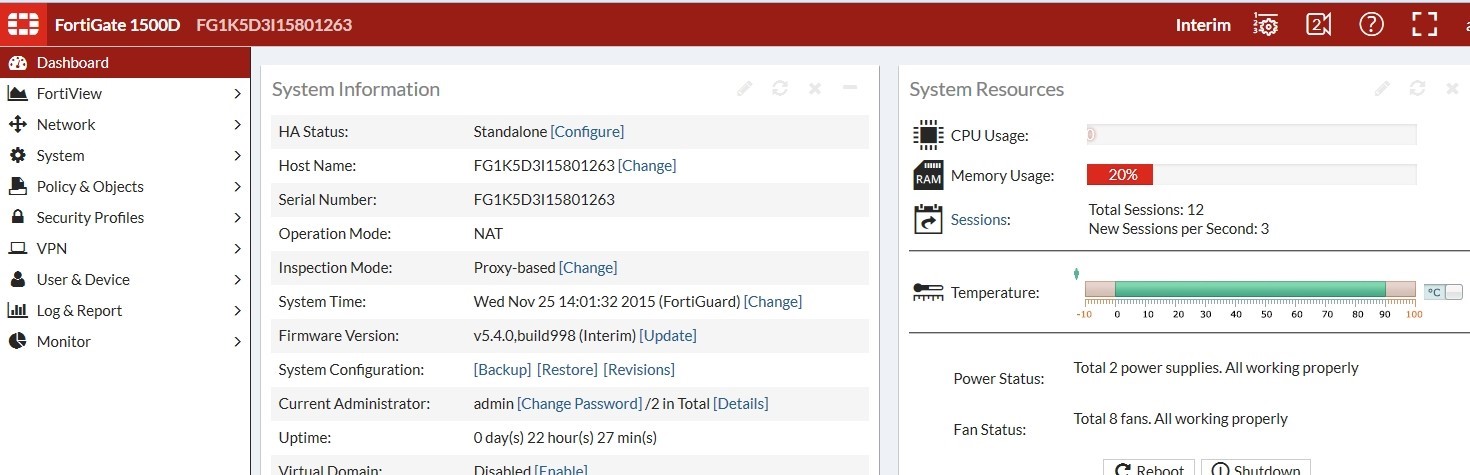
Task: Click the HA Status Configure link
Action: point(587,132)
